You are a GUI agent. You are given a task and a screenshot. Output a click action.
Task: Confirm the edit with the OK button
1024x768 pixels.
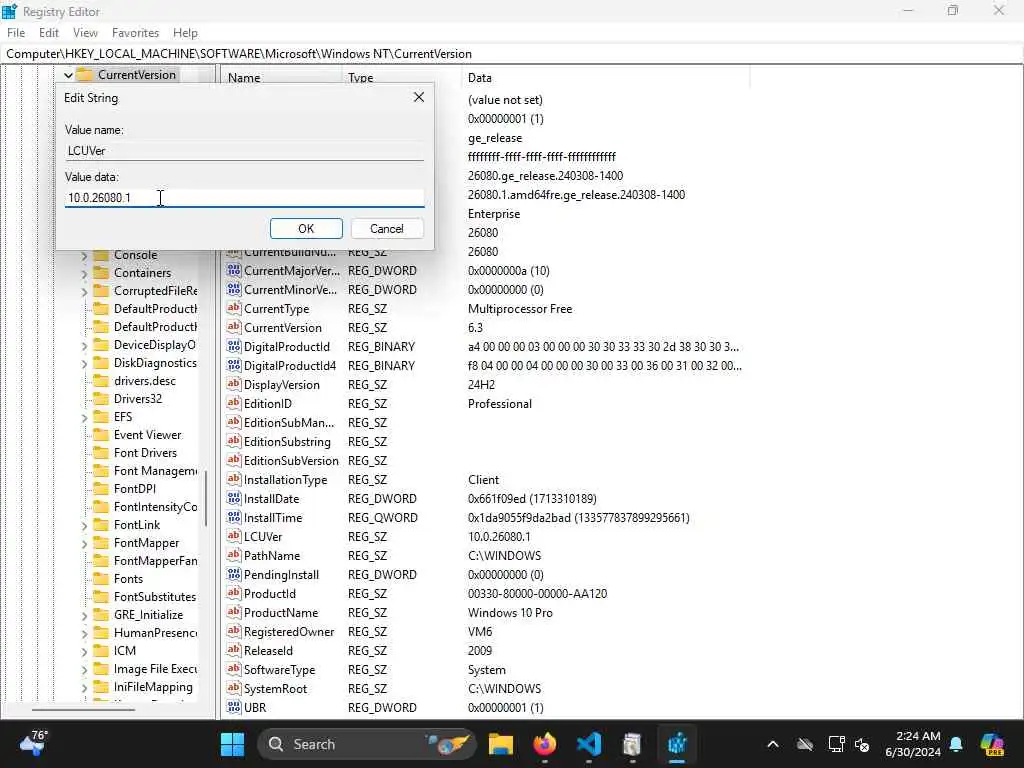[306, 229]
